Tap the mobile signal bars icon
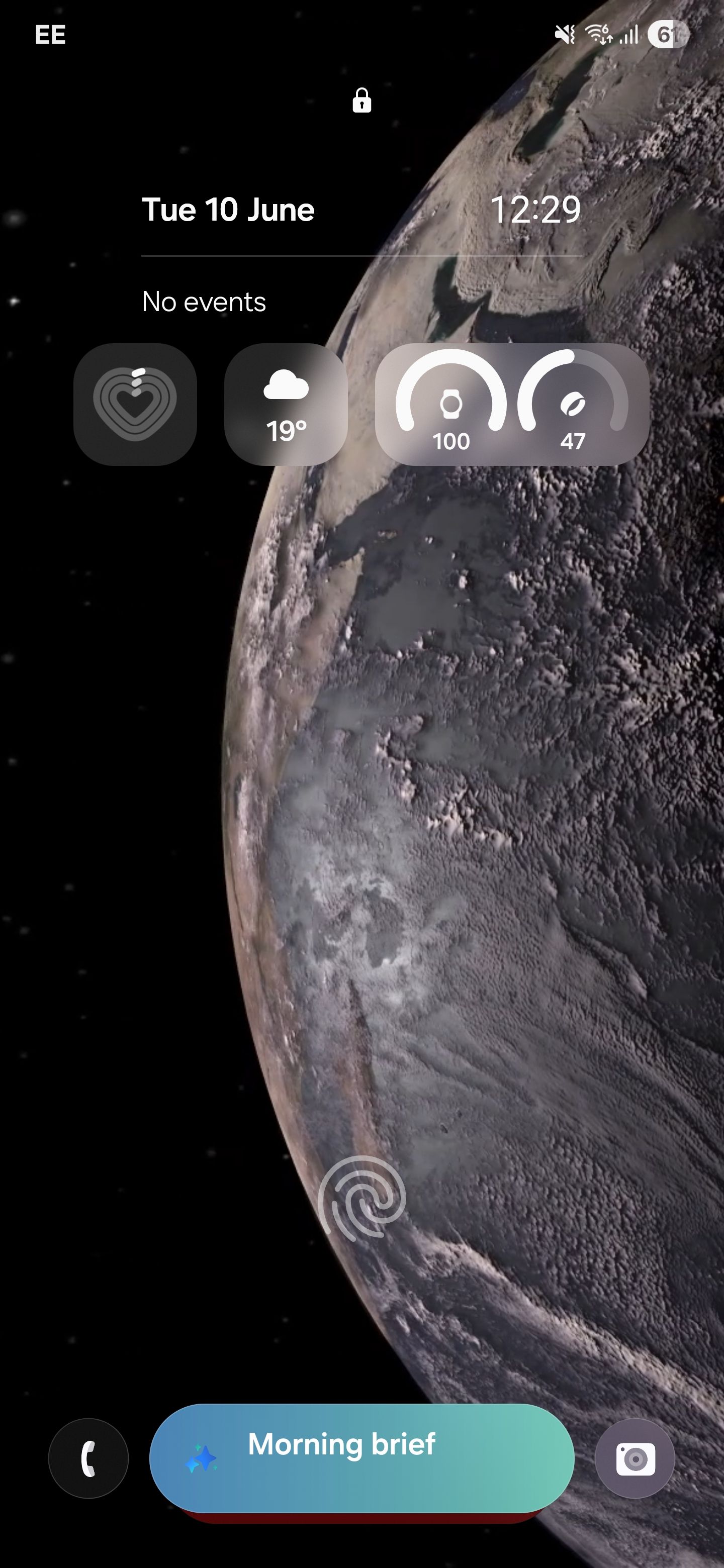This screenshot has width=724, height=1568. point(629,35)
